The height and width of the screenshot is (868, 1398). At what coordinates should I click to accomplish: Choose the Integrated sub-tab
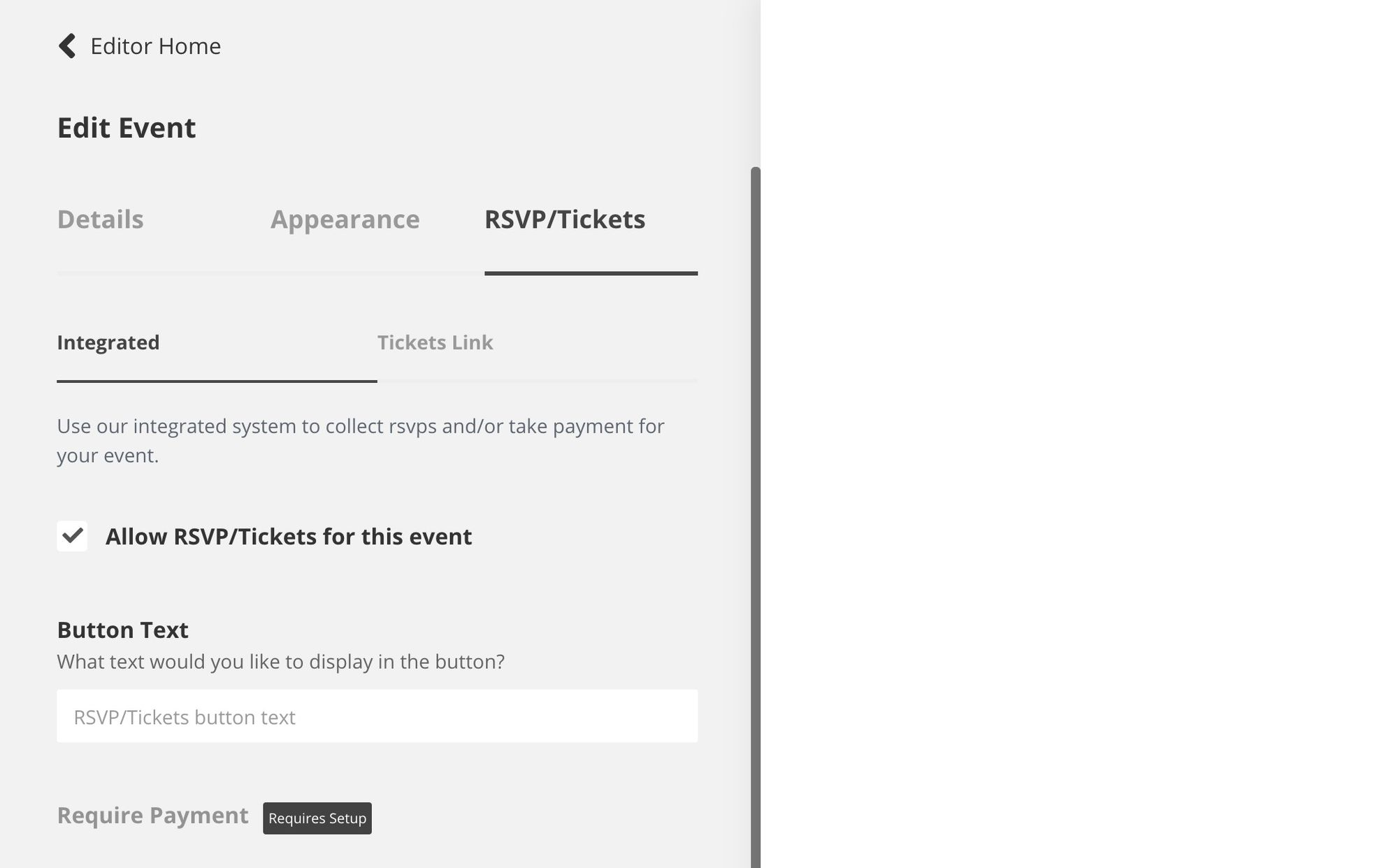coord(108,342)
